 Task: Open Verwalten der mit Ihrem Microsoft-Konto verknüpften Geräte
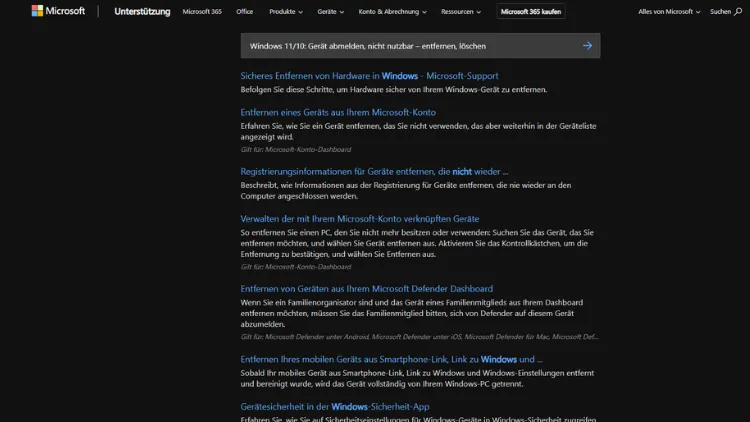point(360,219)
